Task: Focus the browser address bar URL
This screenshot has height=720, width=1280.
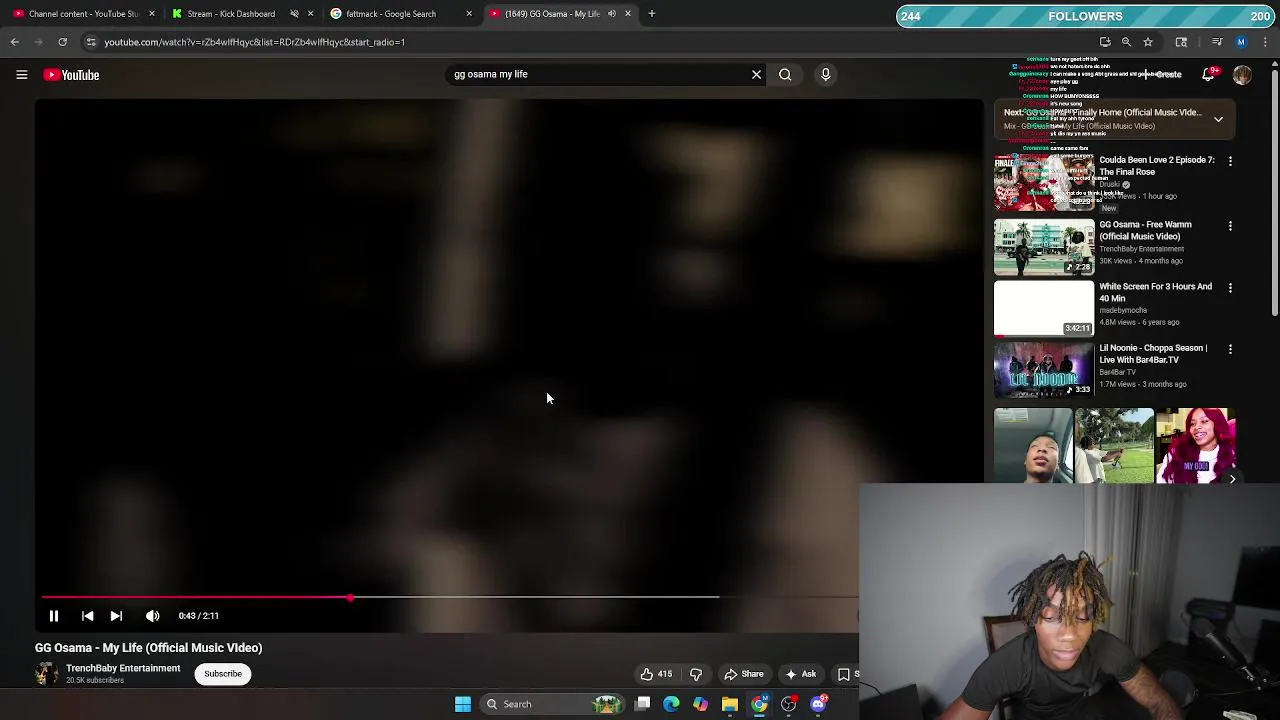Action: (x=254, y=42)
